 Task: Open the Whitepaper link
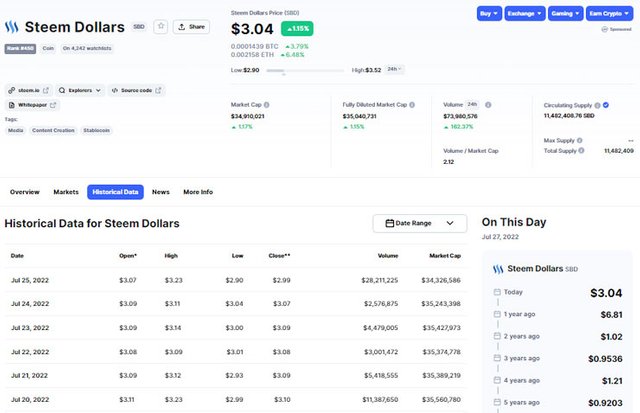click(x=32, y=105)
